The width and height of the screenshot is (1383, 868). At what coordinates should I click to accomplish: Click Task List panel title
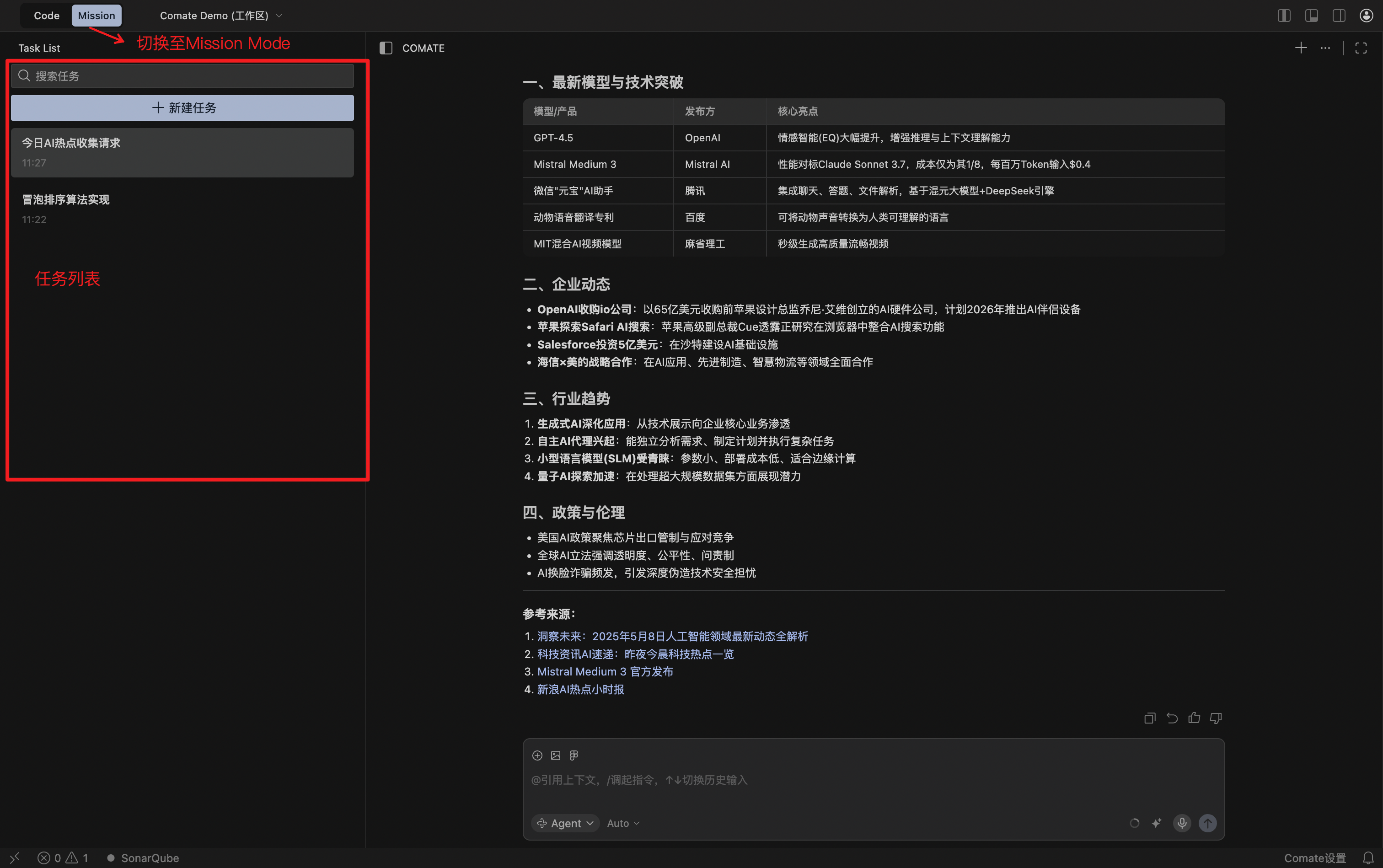[x=39, y=48]
